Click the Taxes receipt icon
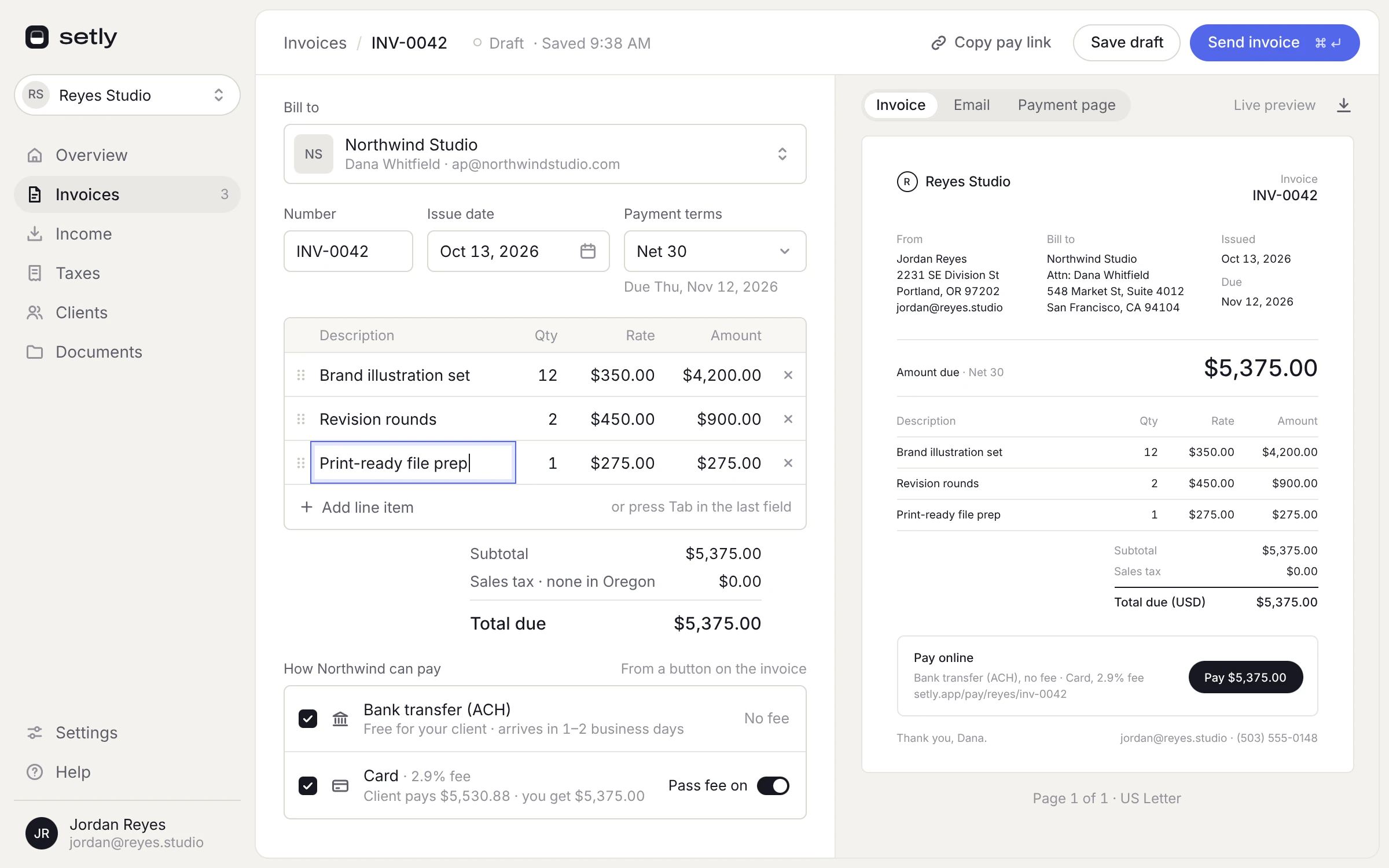Screen dimensions: 1389x868 (x=35, y=273)
